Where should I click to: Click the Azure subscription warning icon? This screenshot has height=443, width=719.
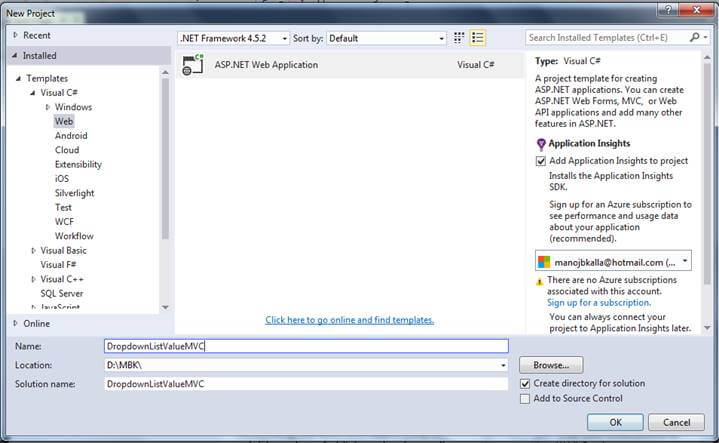tap(540, 281)
